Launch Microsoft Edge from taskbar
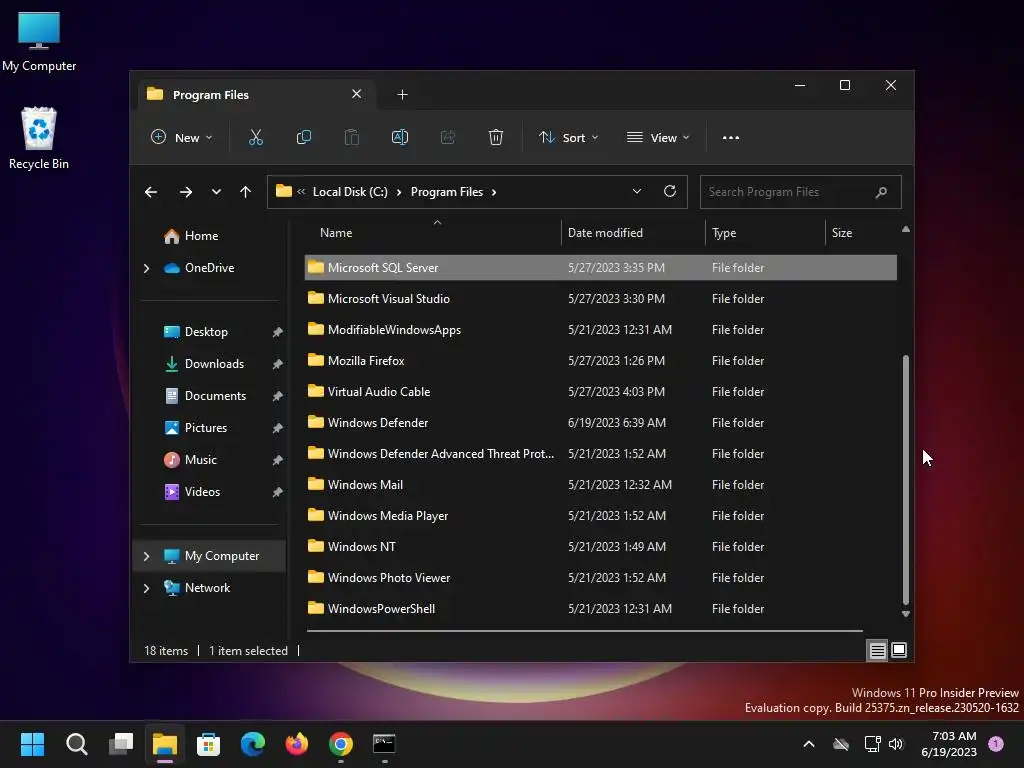This screenshot has height=768, width=1024. 253,744
